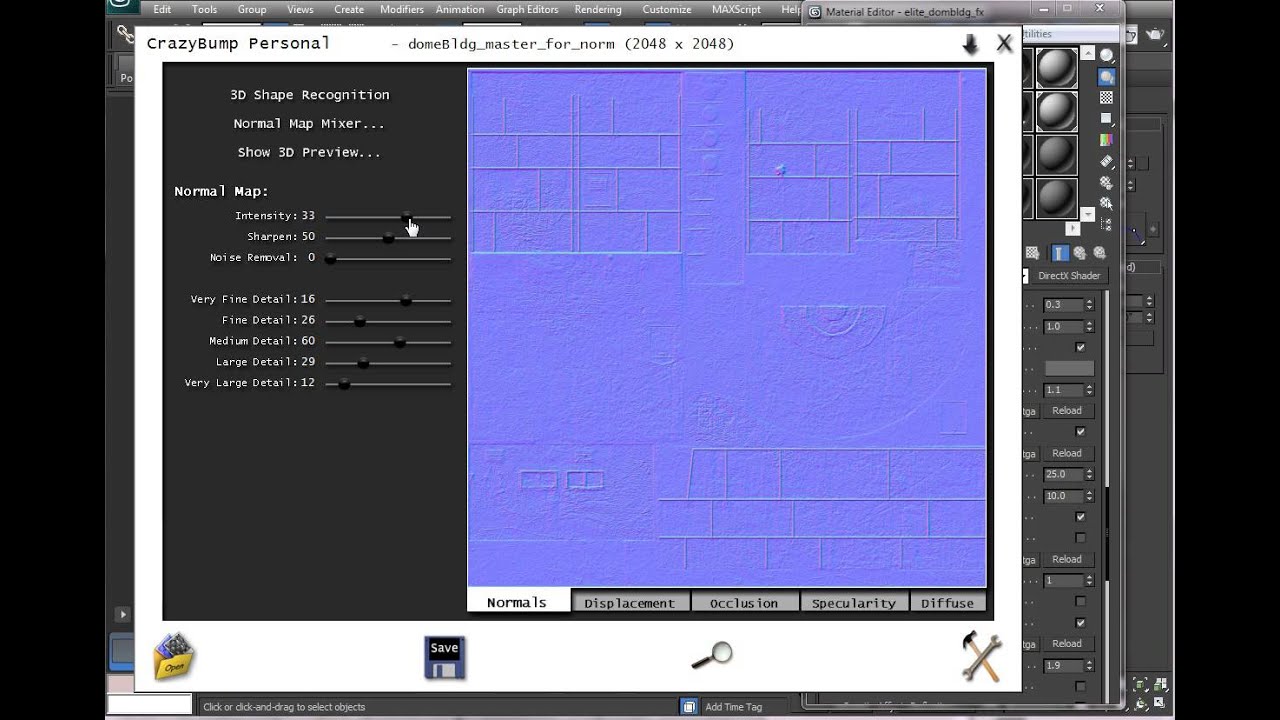Click Show Map in Viewport checker icon
The width and height of the screenshot is (1280, 720).
click(x=1034, y=253)
